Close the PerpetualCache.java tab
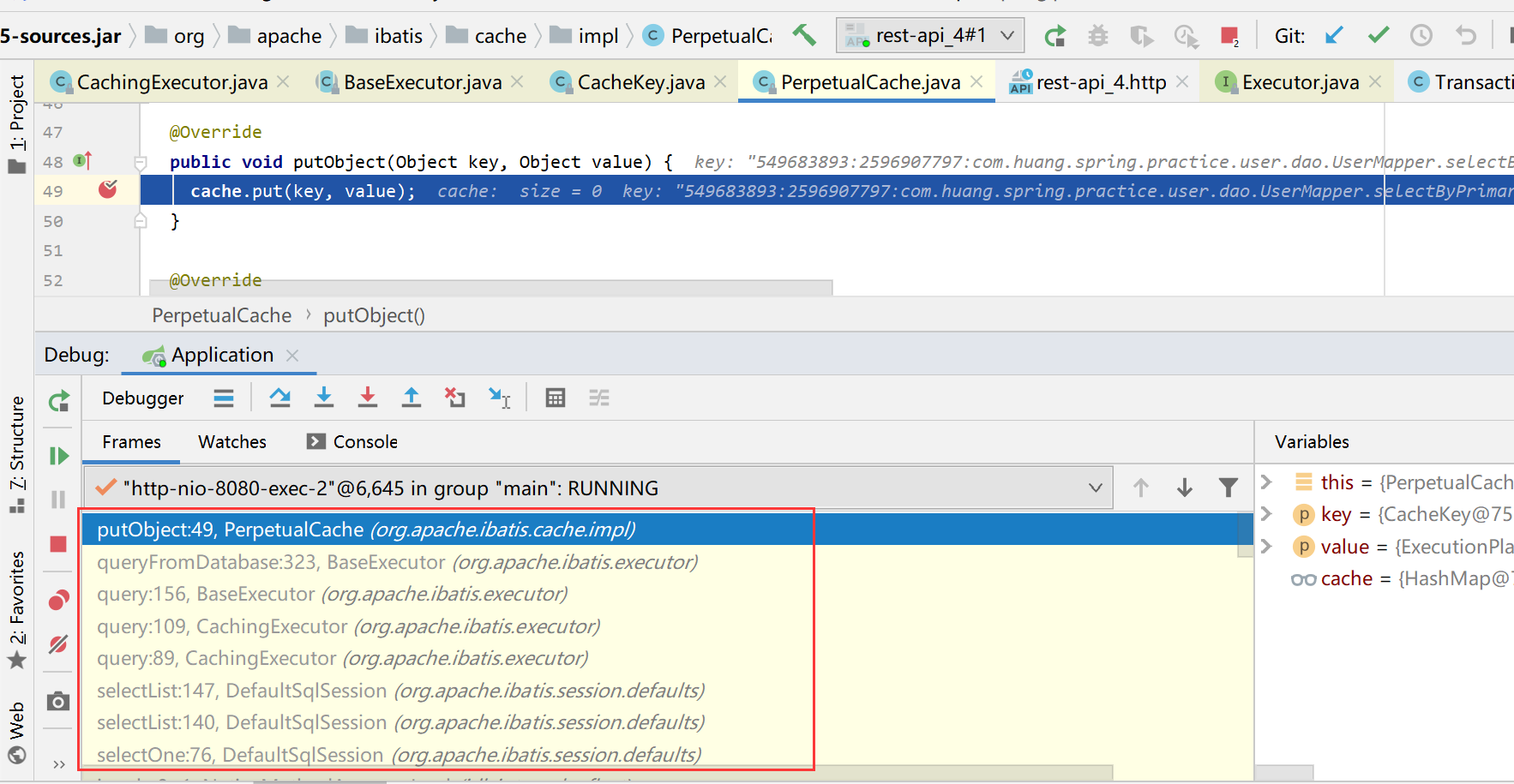This screenshot has height=784, width=1514. 976,81
